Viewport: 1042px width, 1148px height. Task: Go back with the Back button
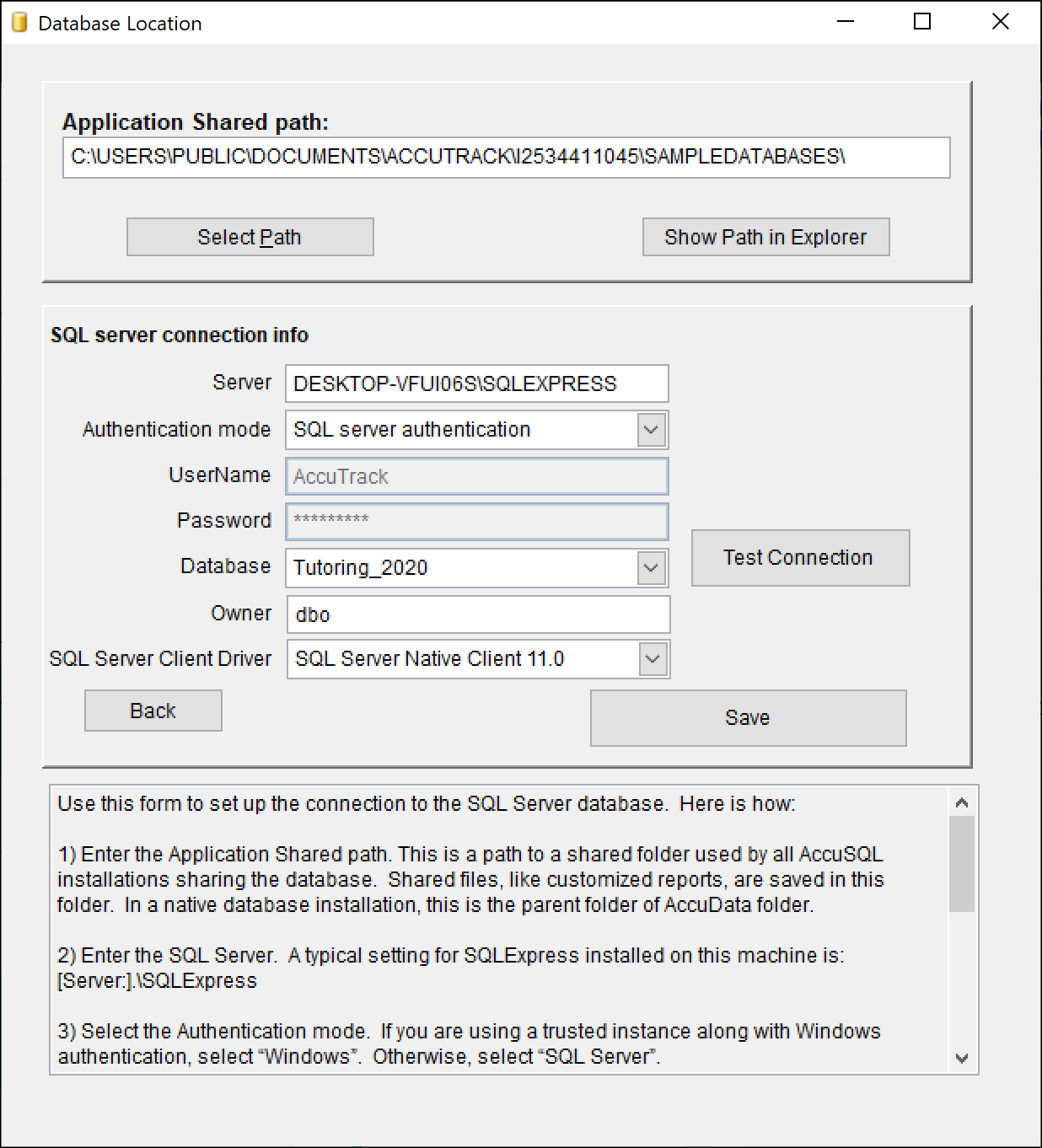click(153, 711)
